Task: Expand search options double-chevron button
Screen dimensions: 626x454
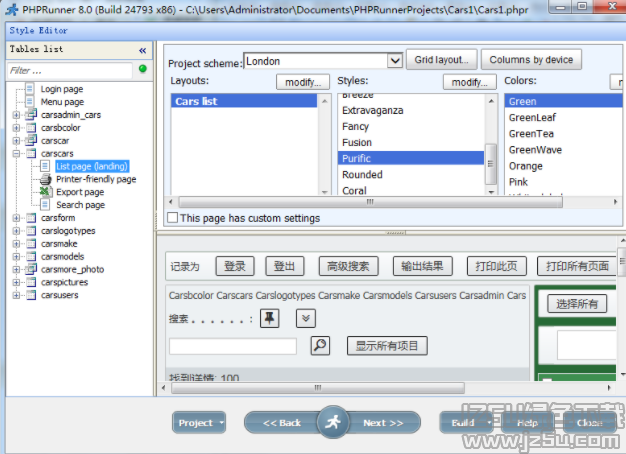Action: pos(306,318)
